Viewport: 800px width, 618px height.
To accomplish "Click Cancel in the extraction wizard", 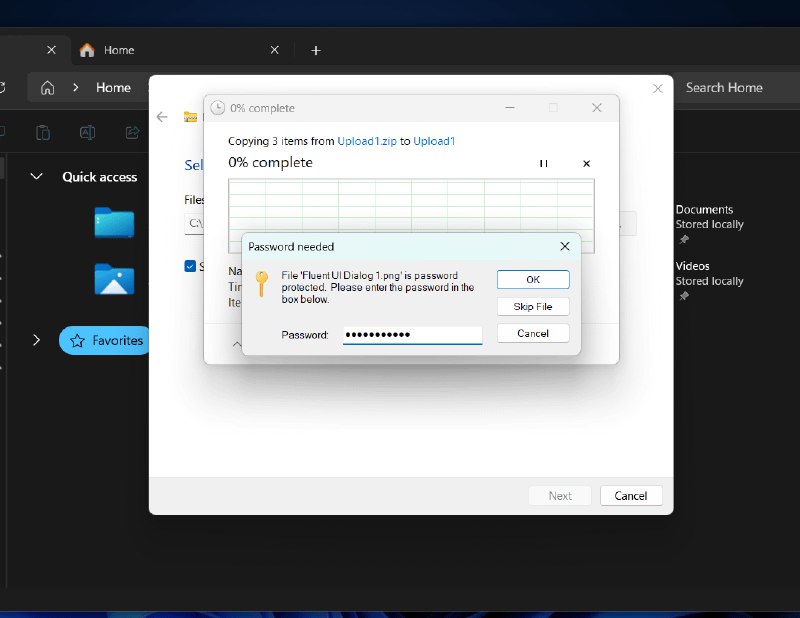I will tap(631, 496).
